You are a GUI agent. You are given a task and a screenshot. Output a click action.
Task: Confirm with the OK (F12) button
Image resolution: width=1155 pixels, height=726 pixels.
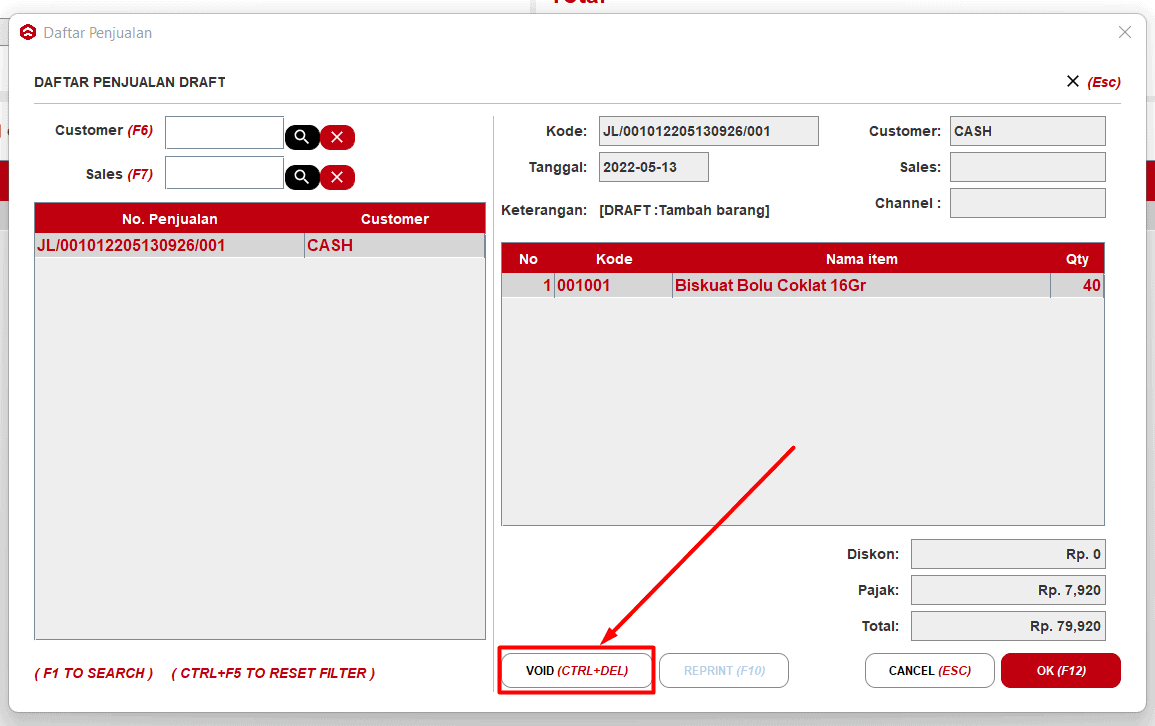(1060, 671)
